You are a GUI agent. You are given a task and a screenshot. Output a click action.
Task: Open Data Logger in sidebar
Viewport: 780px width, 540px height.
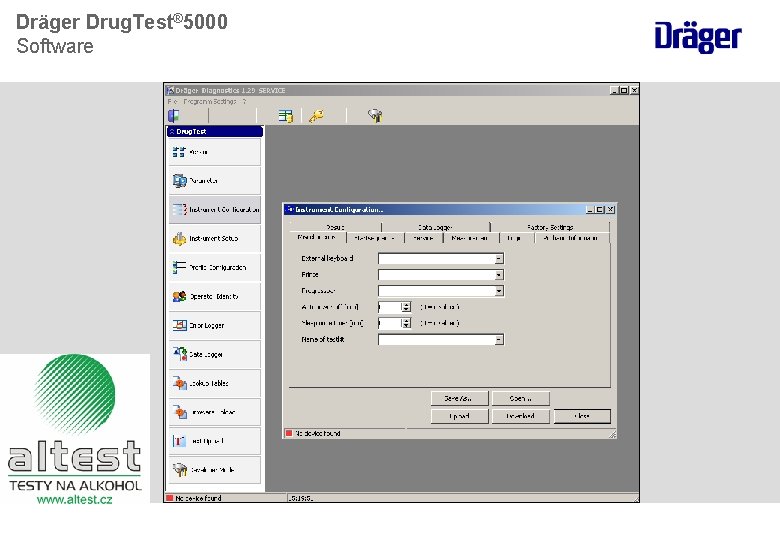[x=214, y=354]
